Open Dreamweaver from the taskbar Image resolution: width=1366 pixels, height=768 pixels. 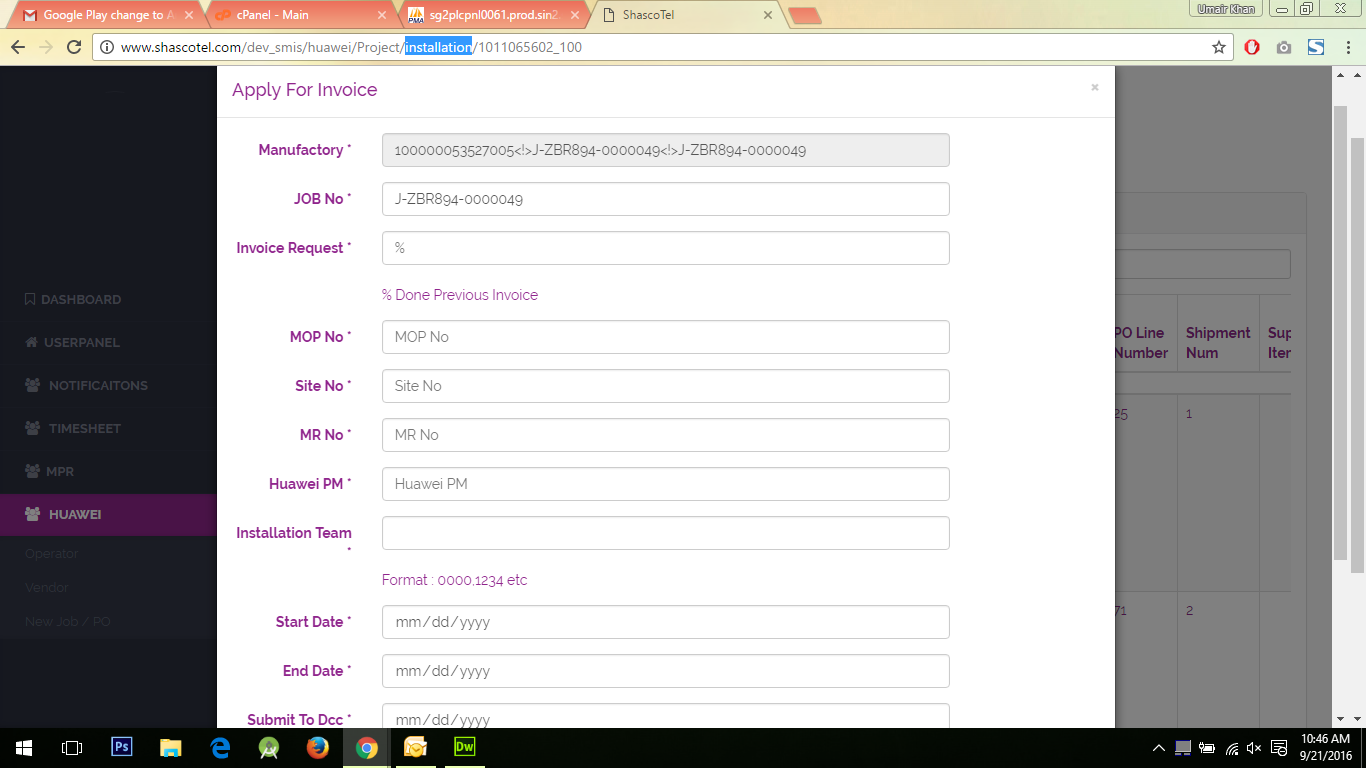464,747
